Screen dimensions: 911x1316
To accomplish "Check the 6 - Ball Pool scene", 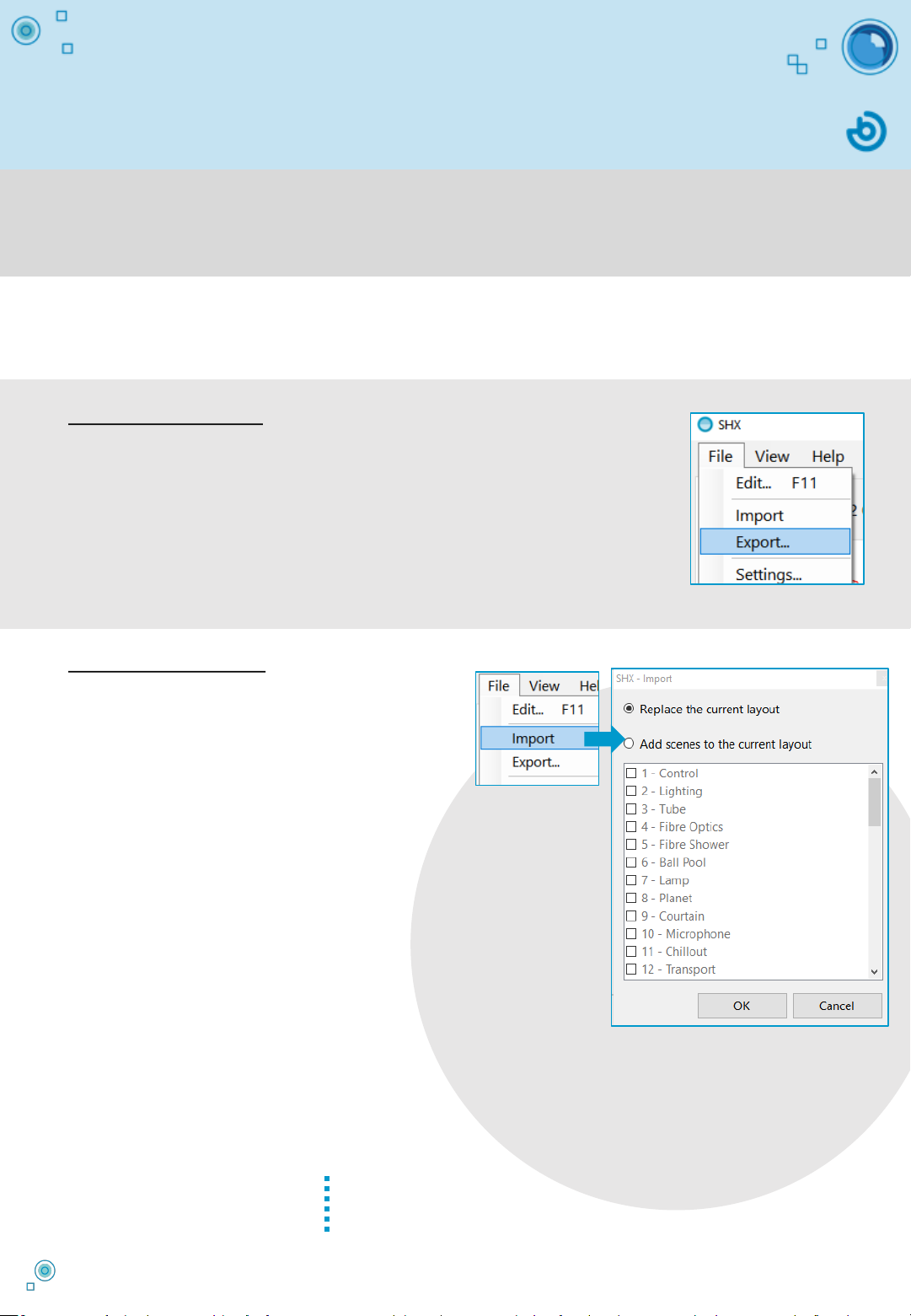I will coord(631,862).
